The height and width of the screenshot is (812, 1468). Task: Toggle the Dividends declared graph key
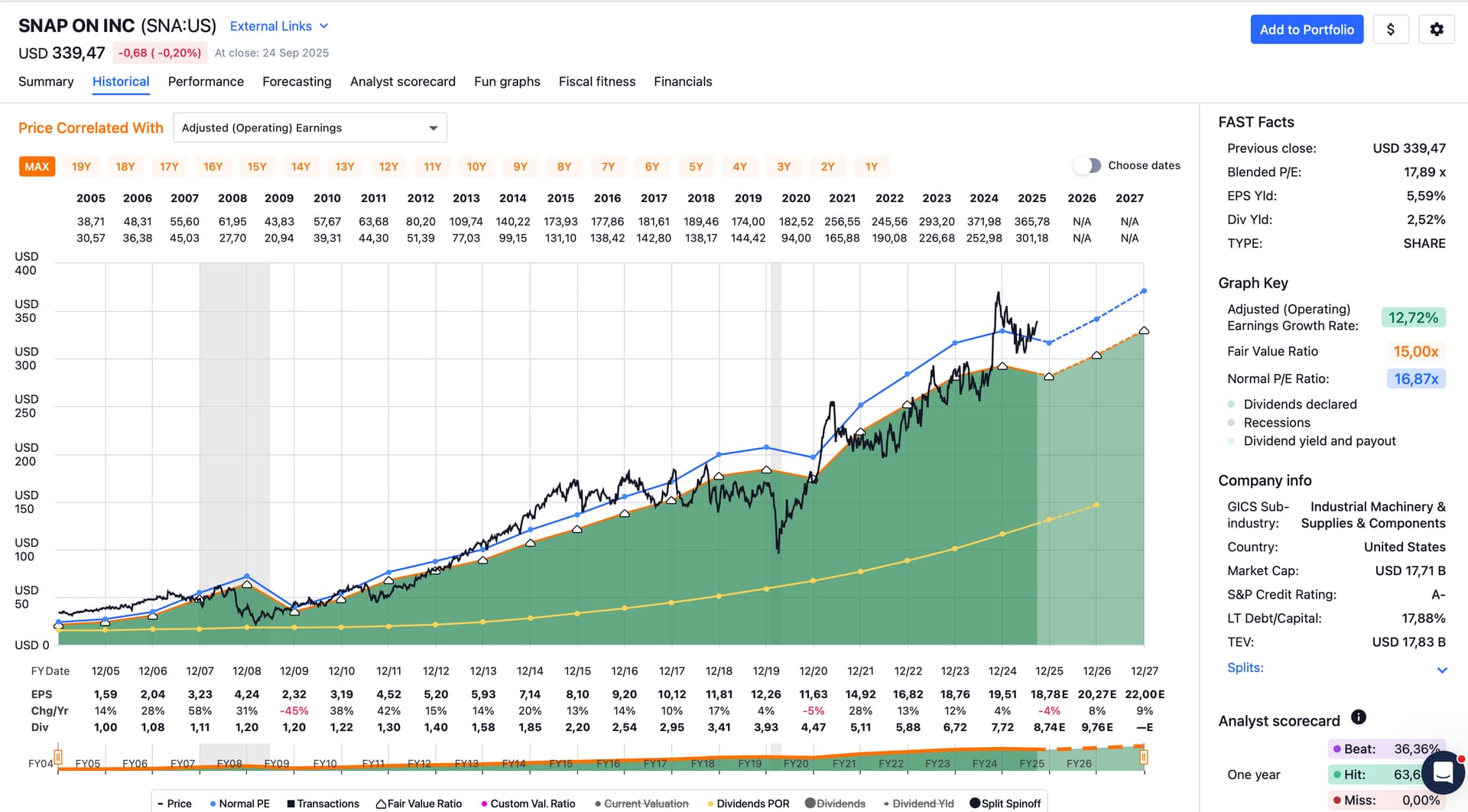coord(1231,404)
